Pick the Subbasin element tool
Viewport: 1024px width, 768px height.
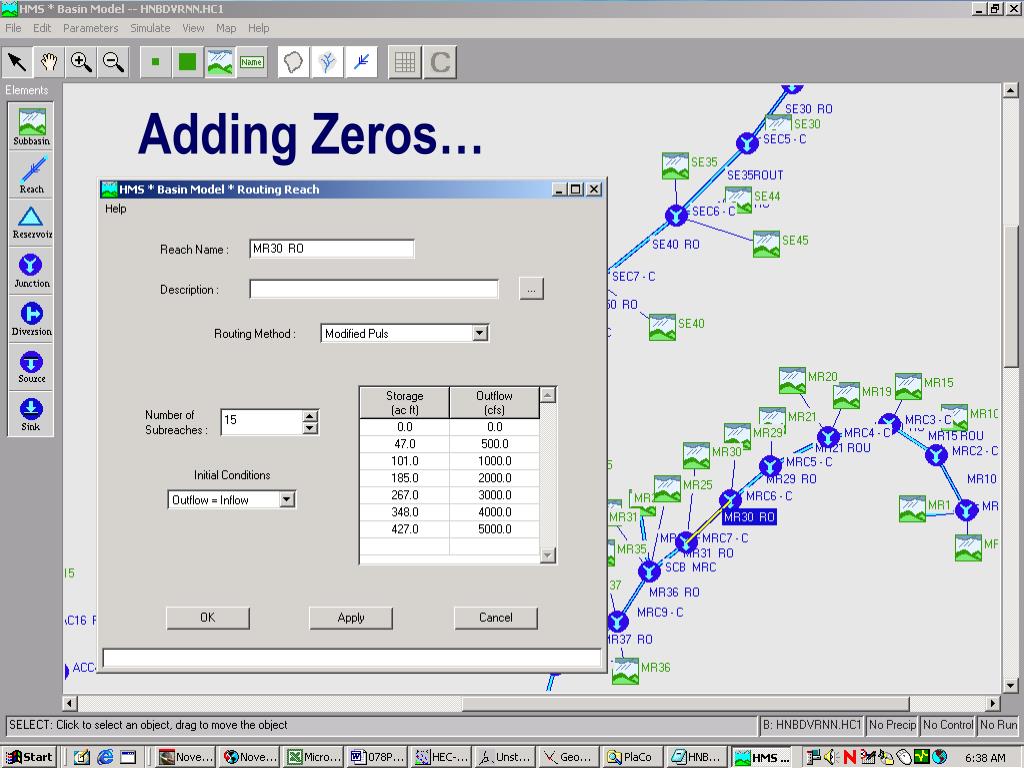point(31,127)
